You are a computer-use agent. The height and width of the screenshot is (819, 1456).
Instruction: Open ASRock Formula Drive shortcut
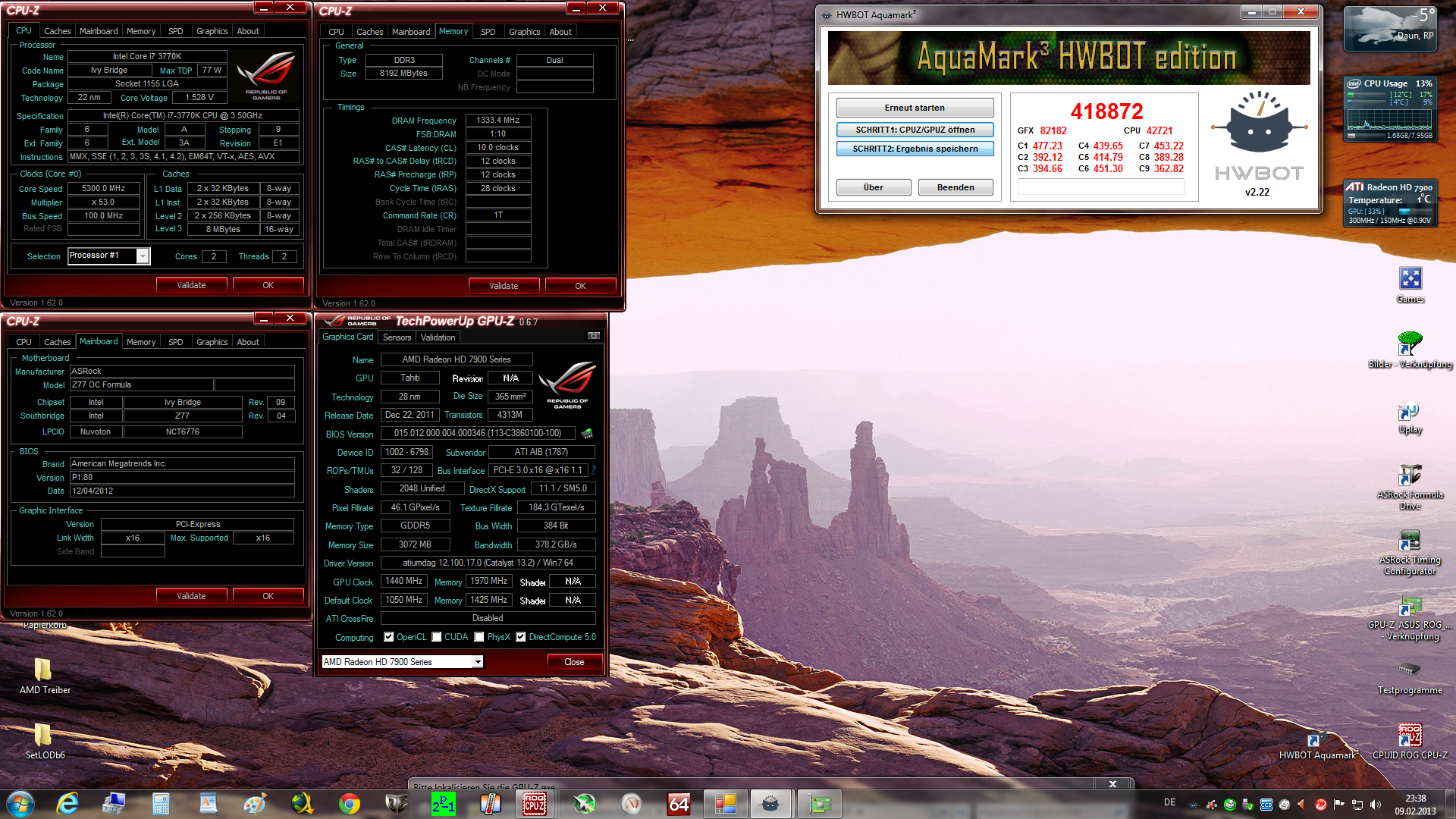tap(1410, 486)
